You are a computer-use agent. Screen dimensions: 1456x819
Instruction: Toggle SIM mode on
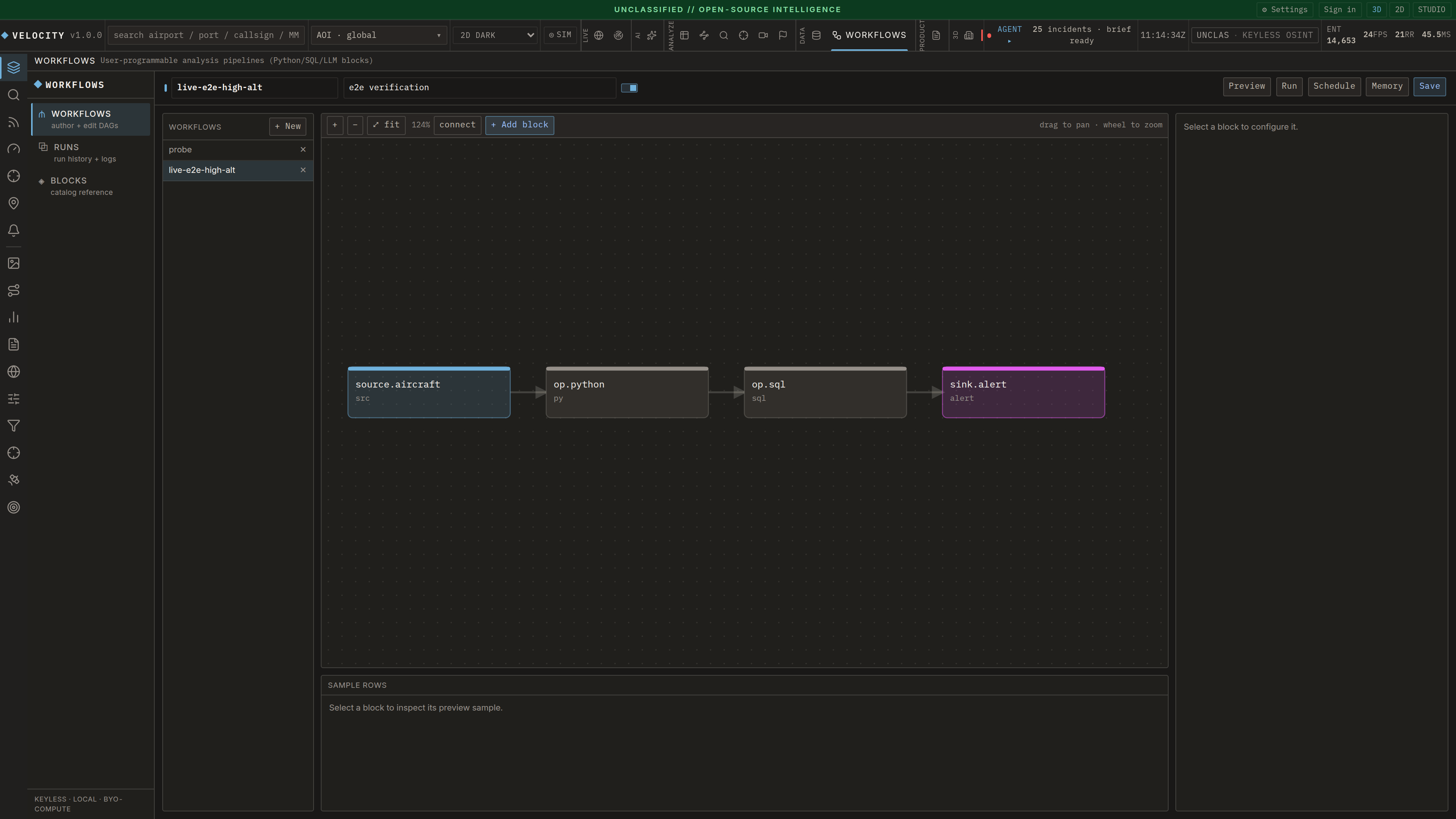(560, 35)
